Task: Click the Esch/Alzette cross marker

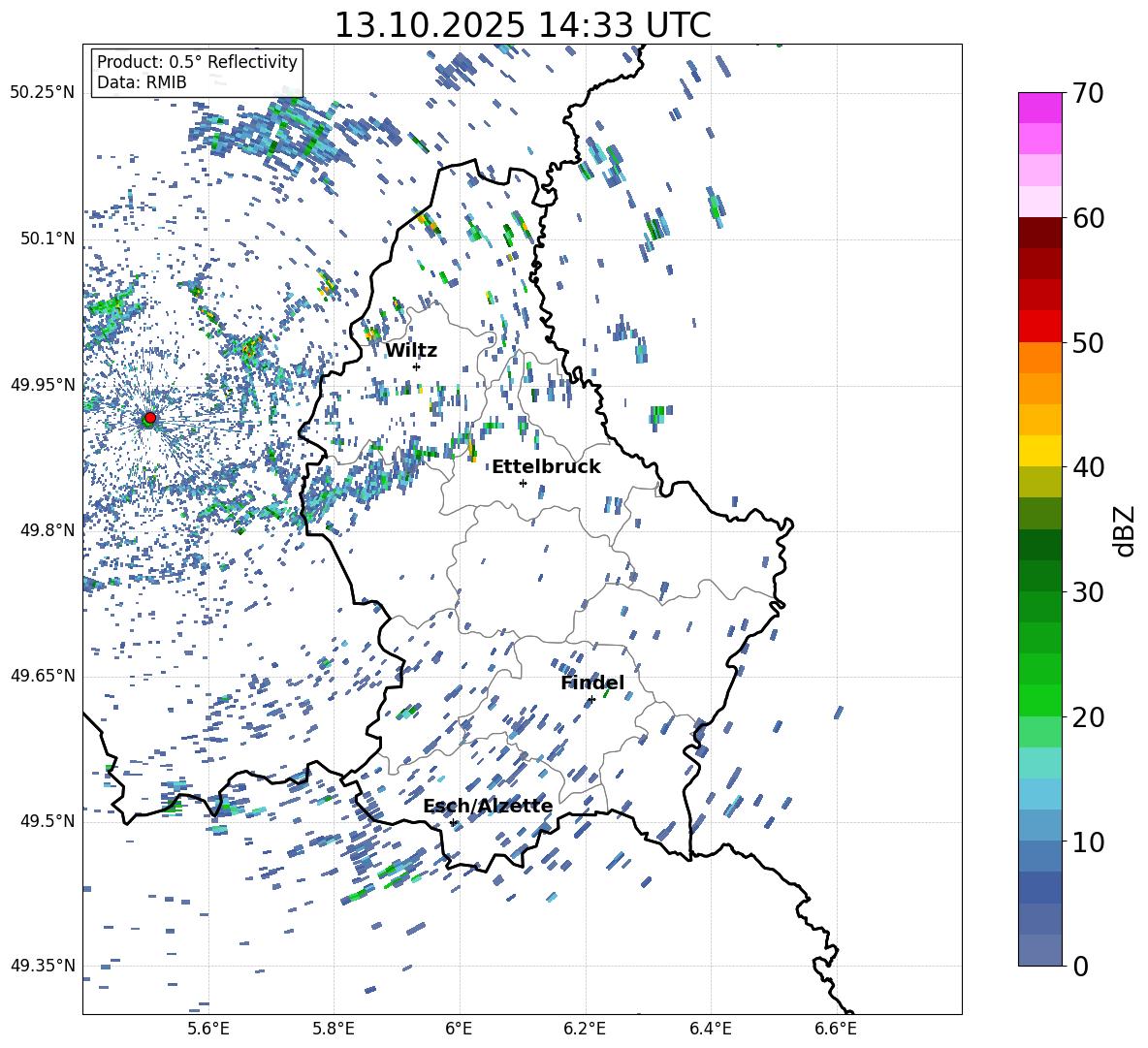Action: pos(453,822)
